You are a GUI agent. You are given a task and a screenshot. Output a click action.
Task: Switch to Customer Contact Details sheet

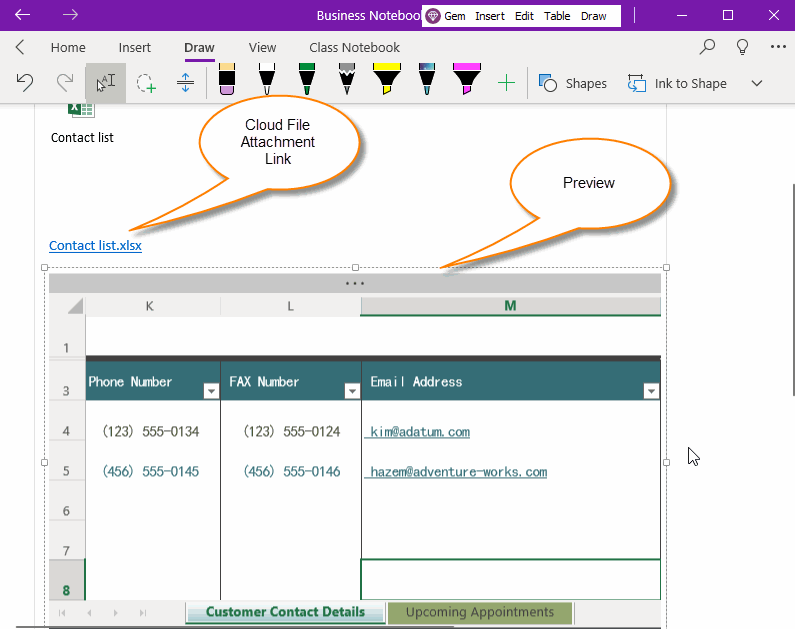click(285, 612)
